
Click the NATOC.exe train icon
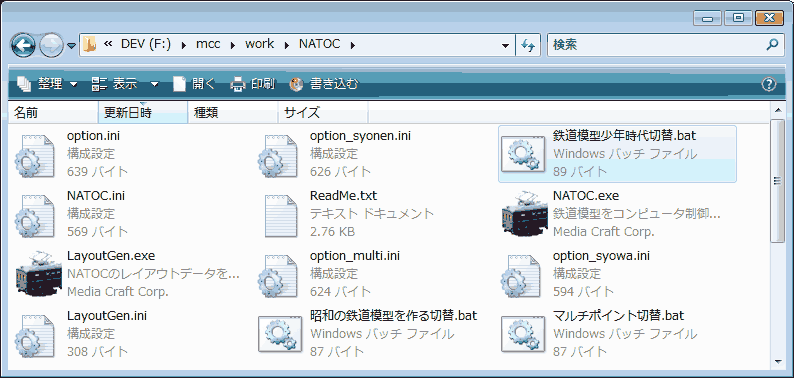[x=524, y=214]
